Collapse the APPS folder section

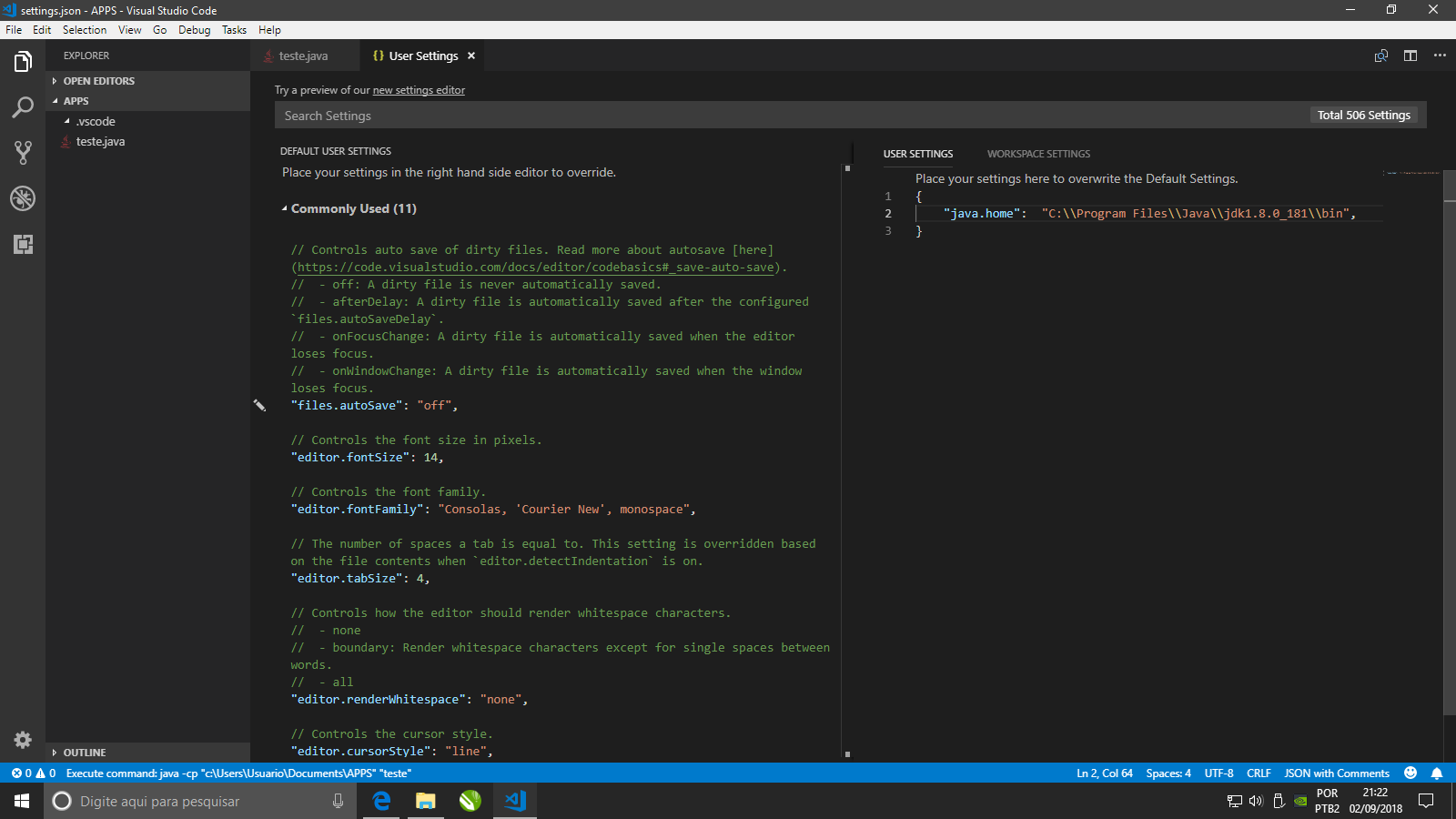pos(147,101)
